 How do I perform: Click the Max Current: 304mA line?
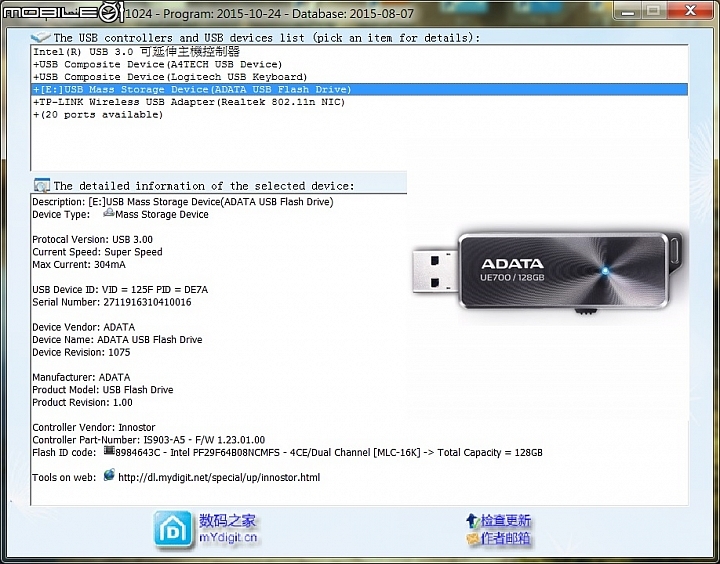tap(79, 265)
